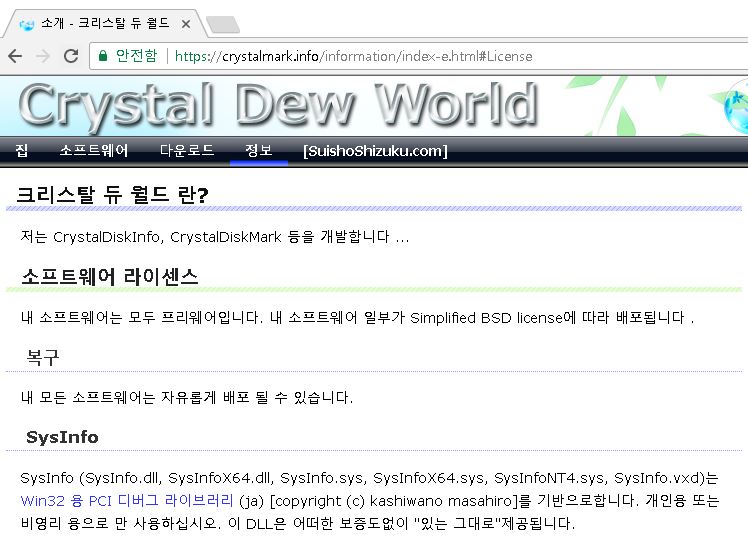Open the 정보 navigation menu item
This screenshot has width=748, height=549.
coord(259,151)
